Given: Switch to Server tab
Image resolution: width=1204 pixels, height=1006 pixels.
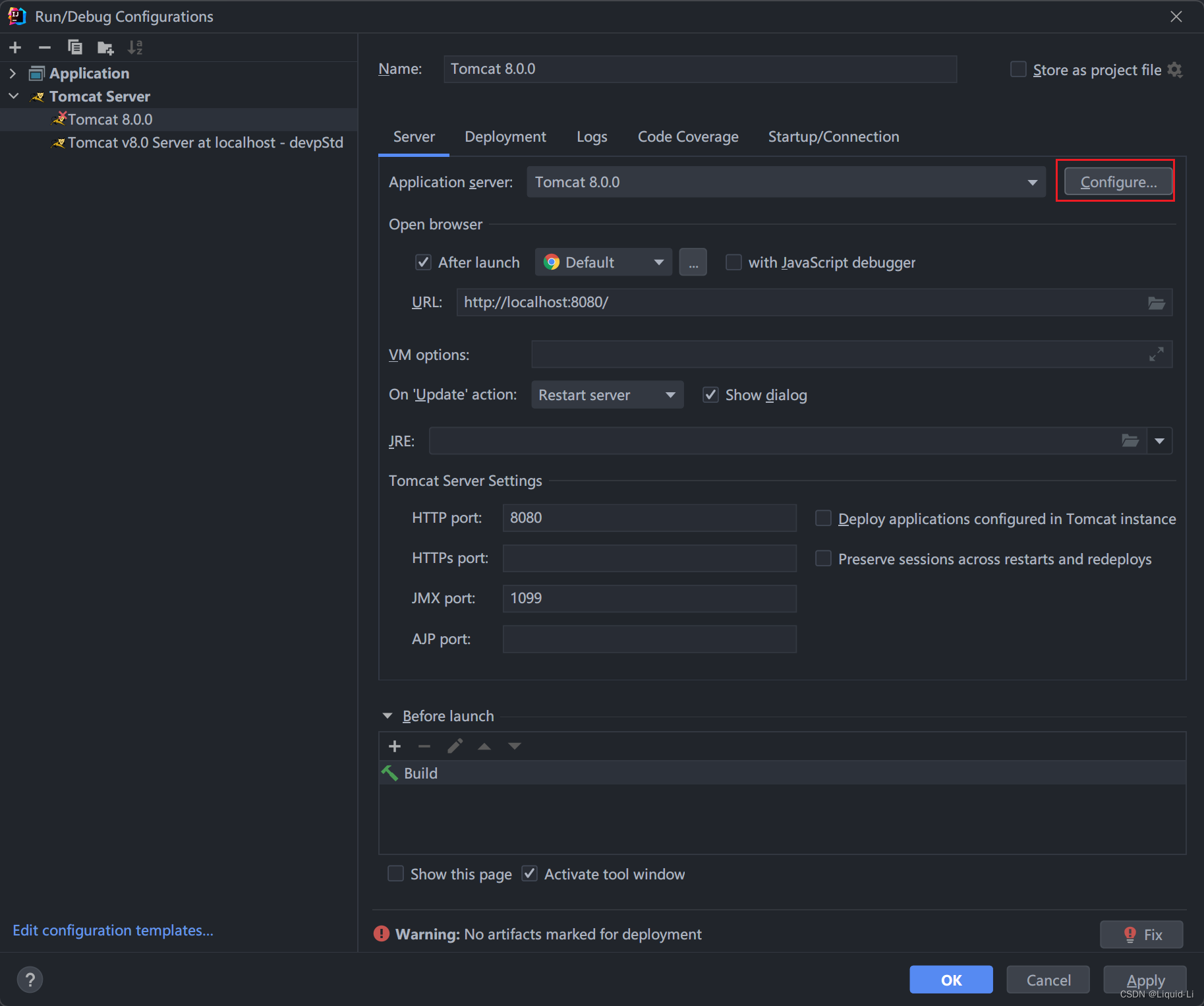Looking at the screenshot, I should pyautogui.click(x=414, y=136).
